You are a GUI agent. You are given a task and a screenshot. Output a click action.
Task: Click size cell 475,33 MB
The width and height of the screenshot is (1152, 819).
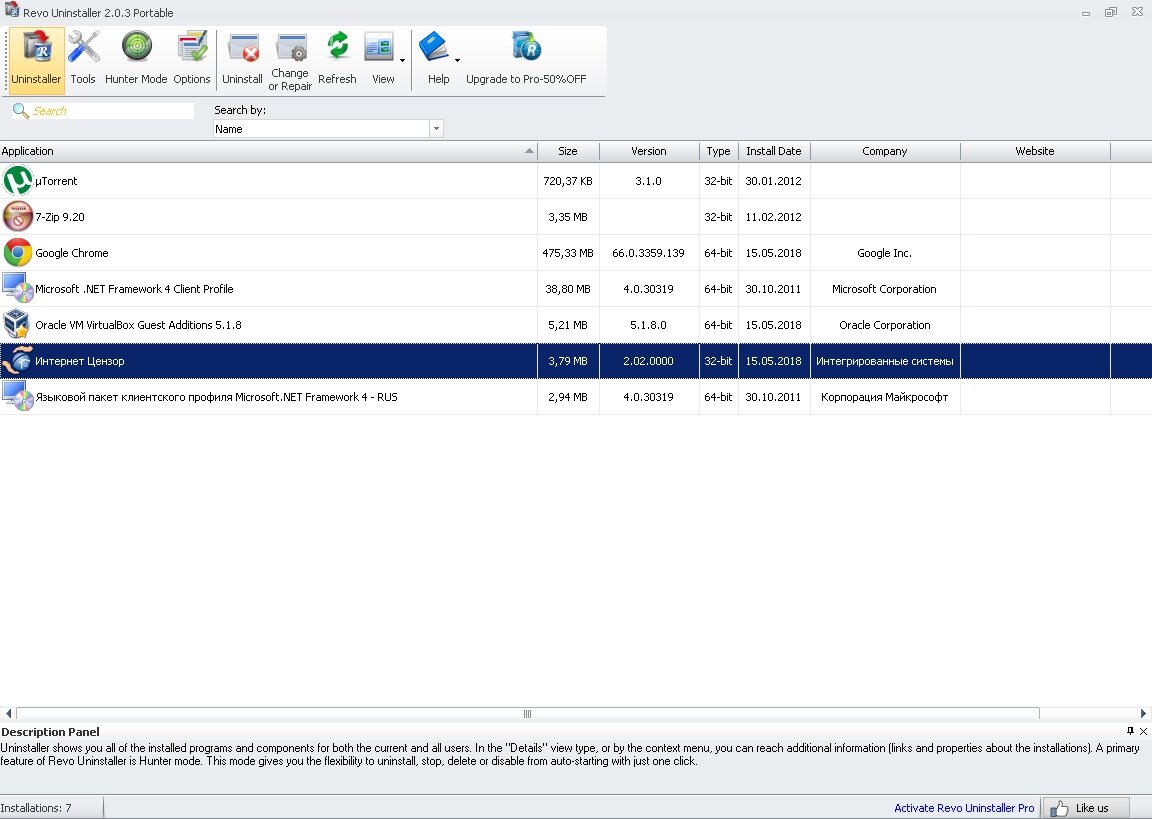pos(568,253)
